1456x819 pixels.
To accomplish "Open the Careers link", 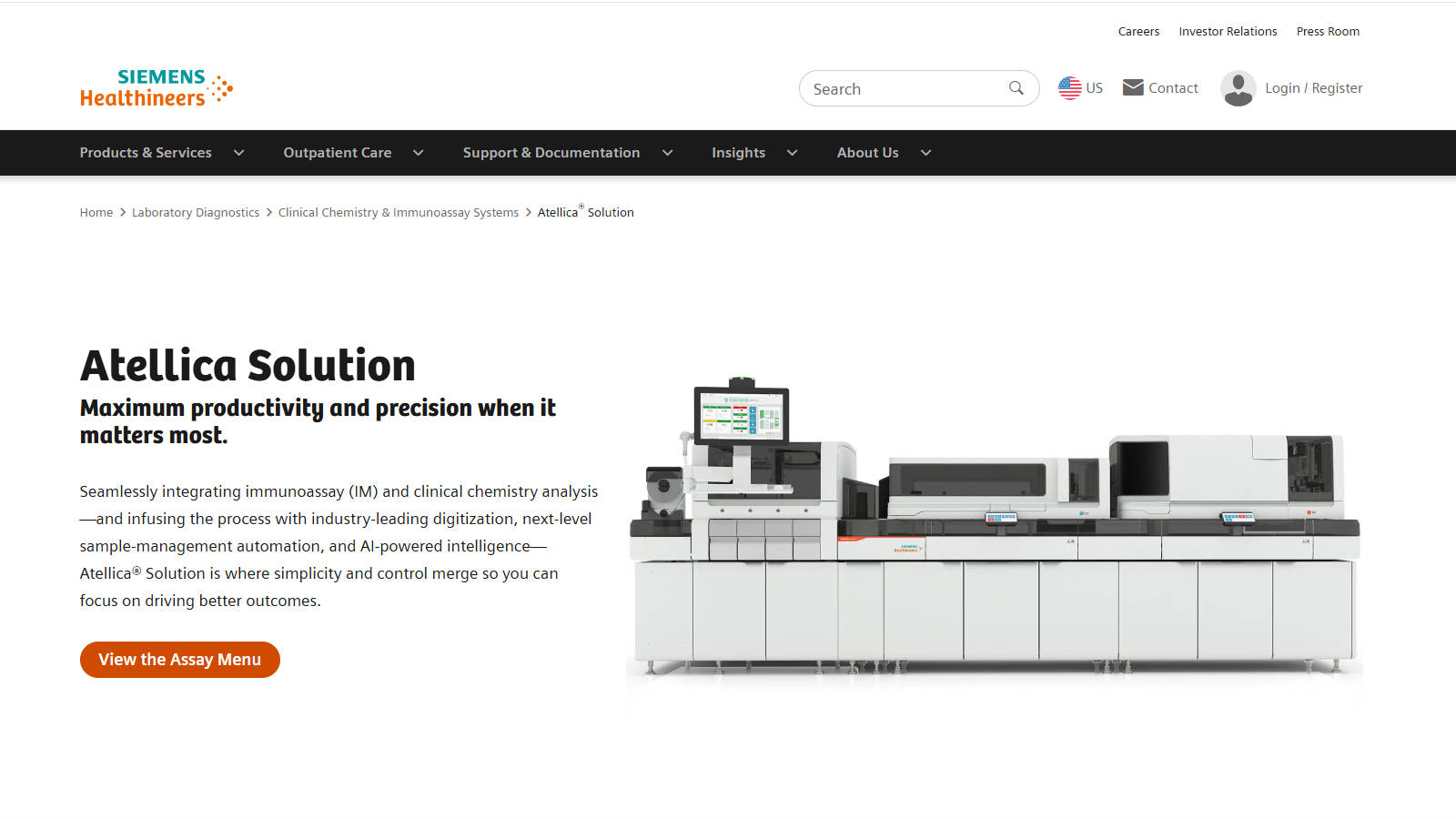I will coord(1138,31).
